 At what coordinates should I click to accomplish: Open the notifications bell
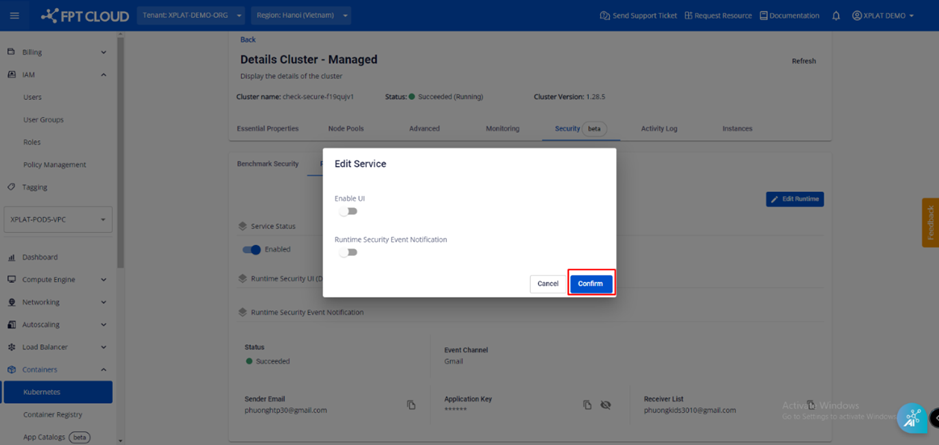(x=836, y=16)
